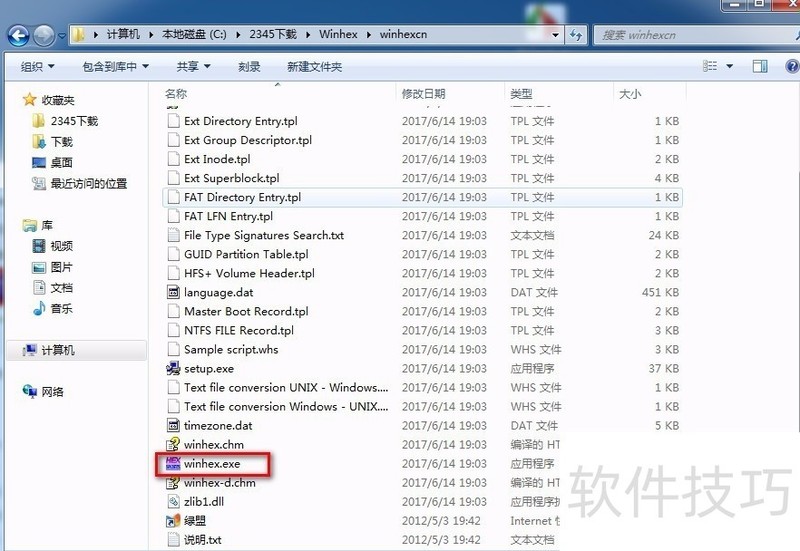The width and height of the screenshot is (800, 551).
Task: Sort by the 修改日期 column header
Action: pyautogui.click(x=423, y=94)
